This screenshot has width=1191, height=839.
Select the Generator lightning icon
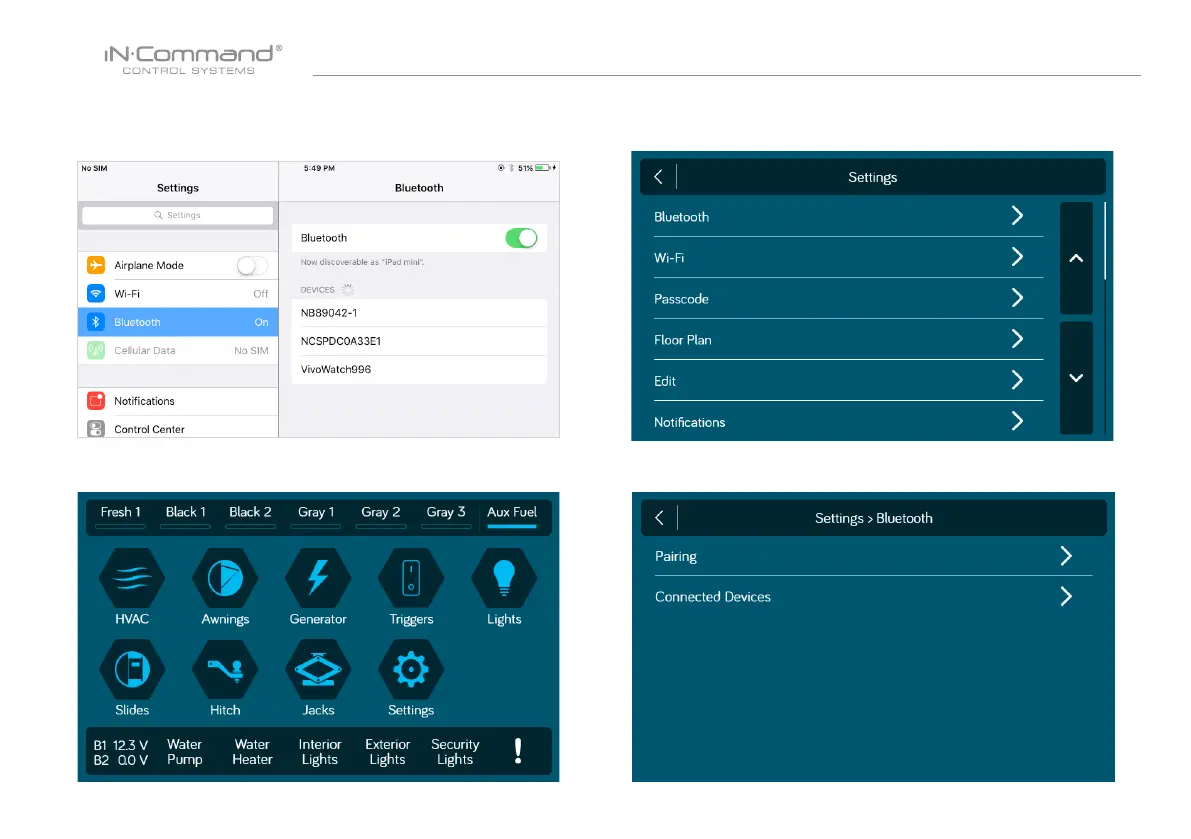click(x=318, y=579)
